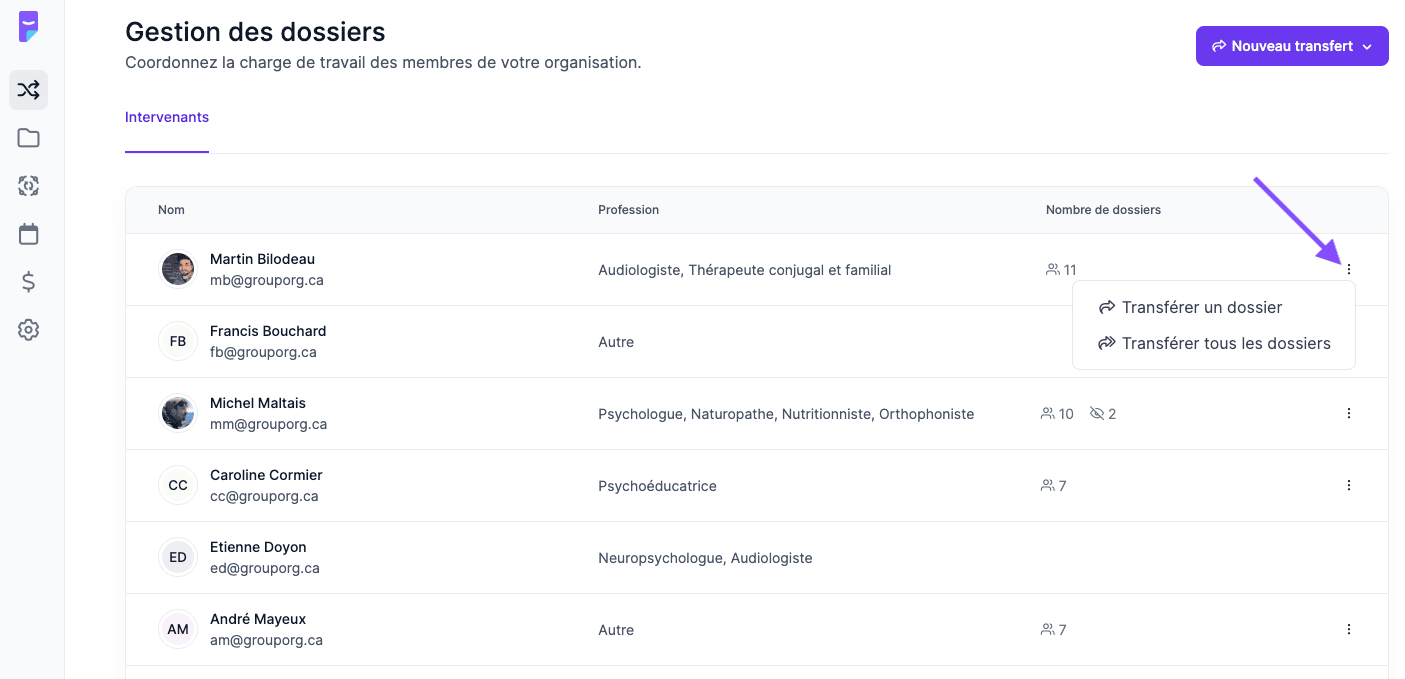Image resolution: width=1405 pixels, height=679 pixels.
Task: Click Martin Bilodeau's profile photo
Action: [178, 269]
